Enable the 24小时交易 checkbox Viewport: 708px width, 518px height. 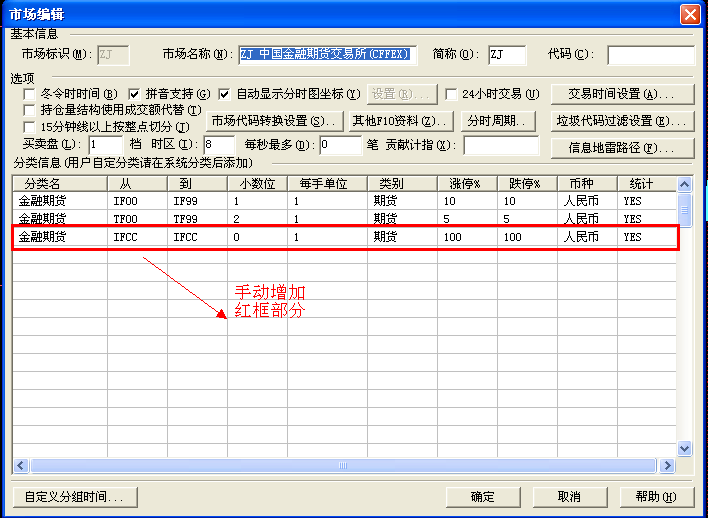click(x=451, y=94)
